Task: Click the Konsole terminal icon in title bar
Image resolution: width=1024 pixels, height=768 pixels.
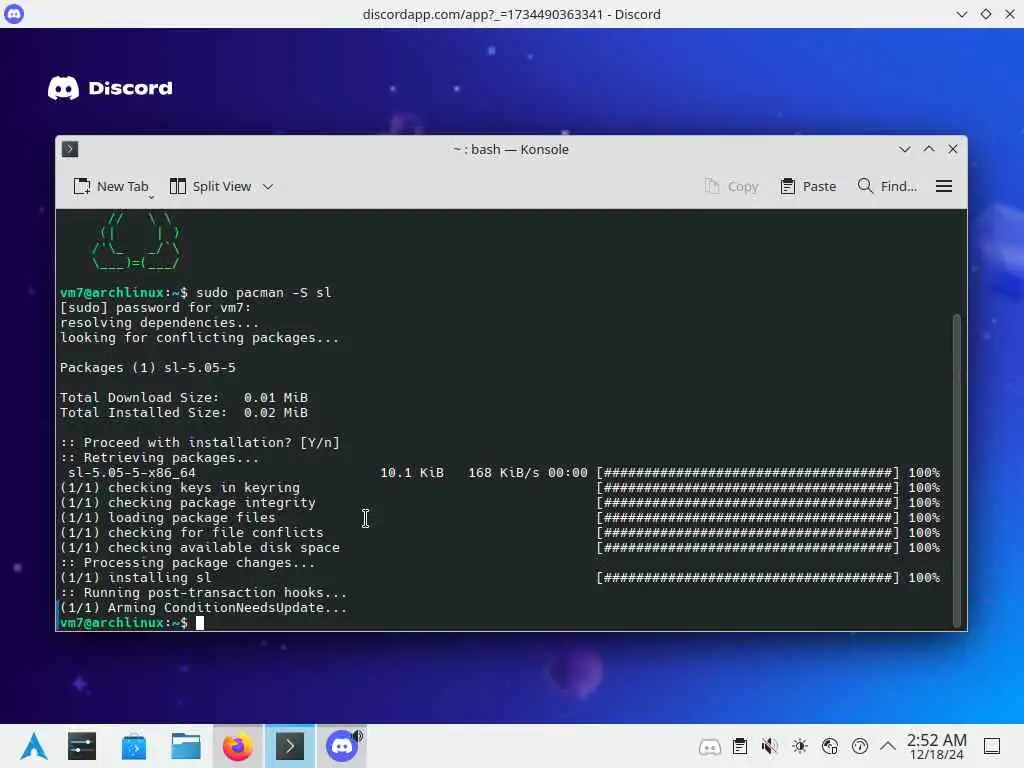Action: tap(70, 150)
